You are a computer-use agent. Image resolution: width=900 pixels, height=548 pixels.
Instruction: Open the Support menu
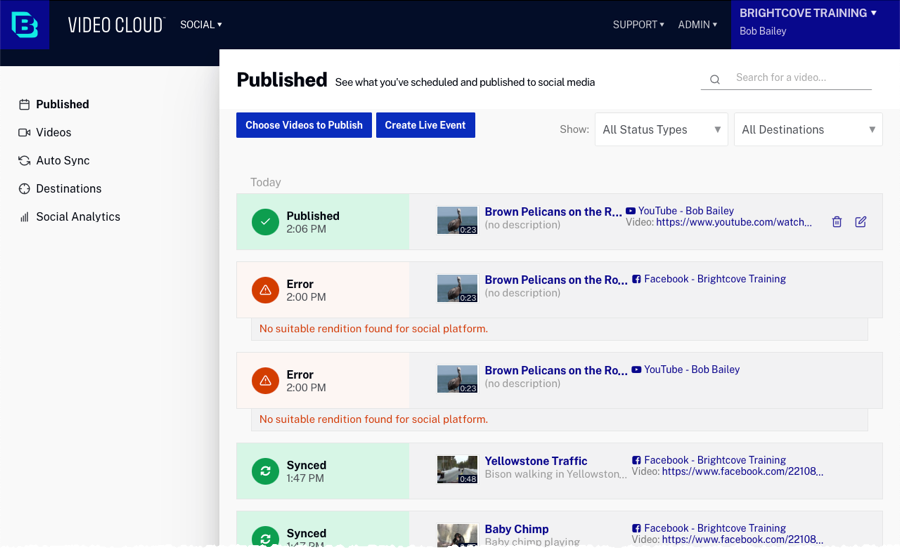[x=638, y=25]
